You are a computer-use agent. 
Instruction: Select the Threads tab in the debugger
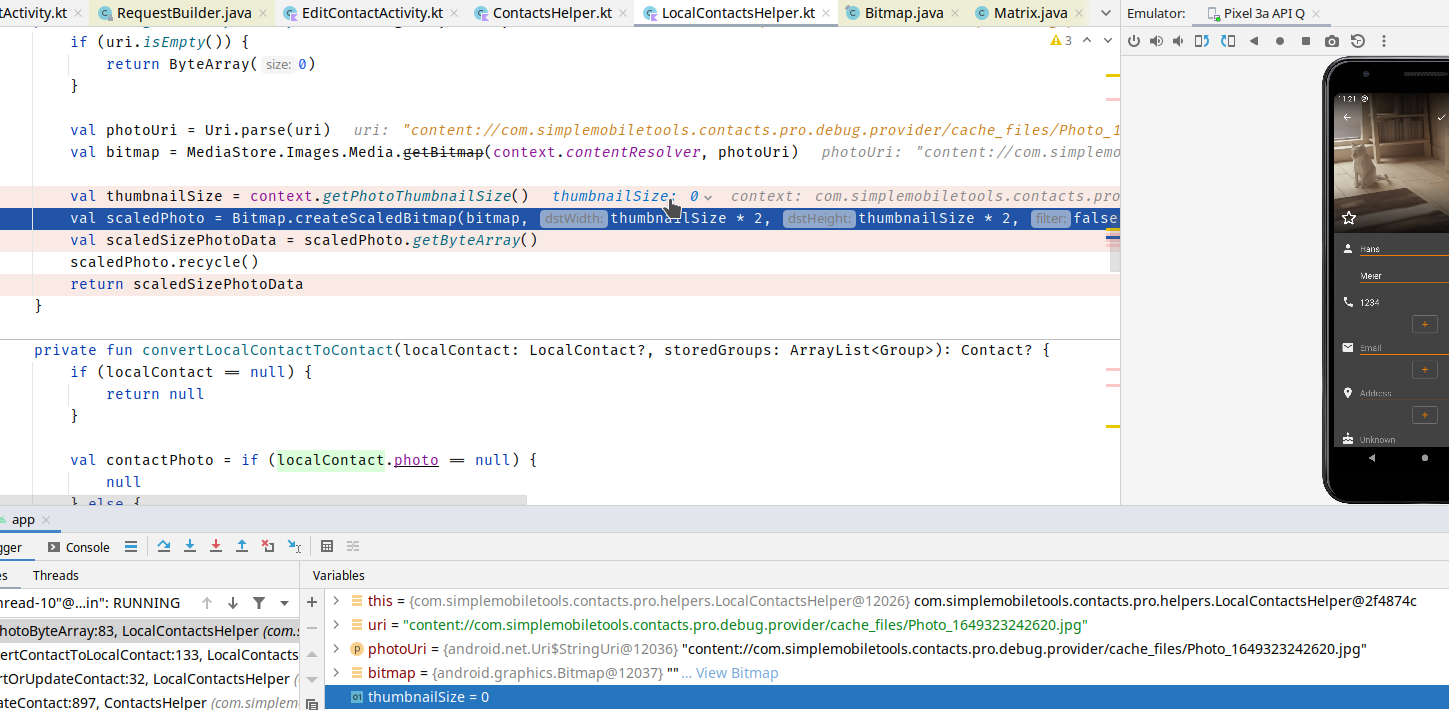(x=55, y=575)
